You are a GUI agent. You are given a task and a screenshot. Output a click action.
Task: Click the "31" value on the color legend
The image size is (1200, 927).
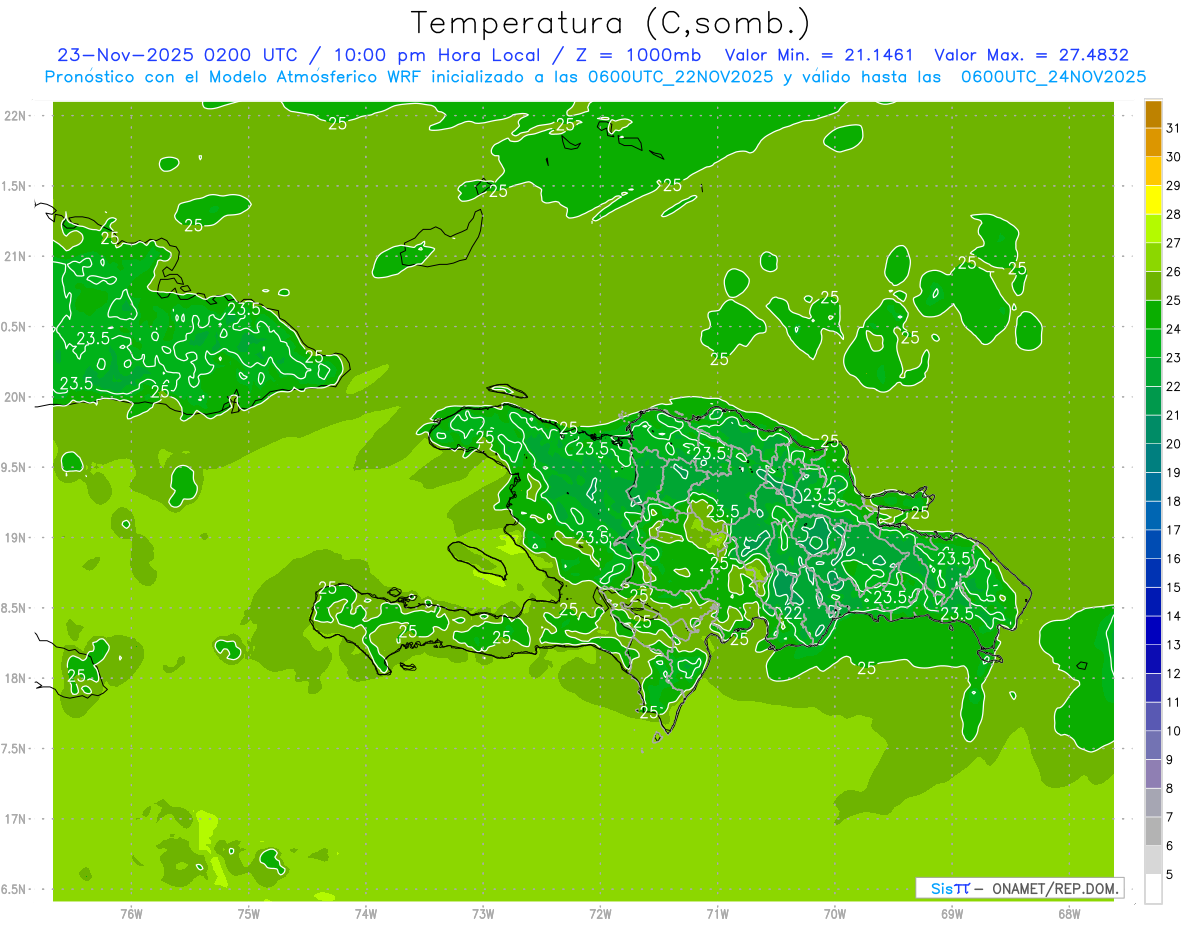point(1173,128)
